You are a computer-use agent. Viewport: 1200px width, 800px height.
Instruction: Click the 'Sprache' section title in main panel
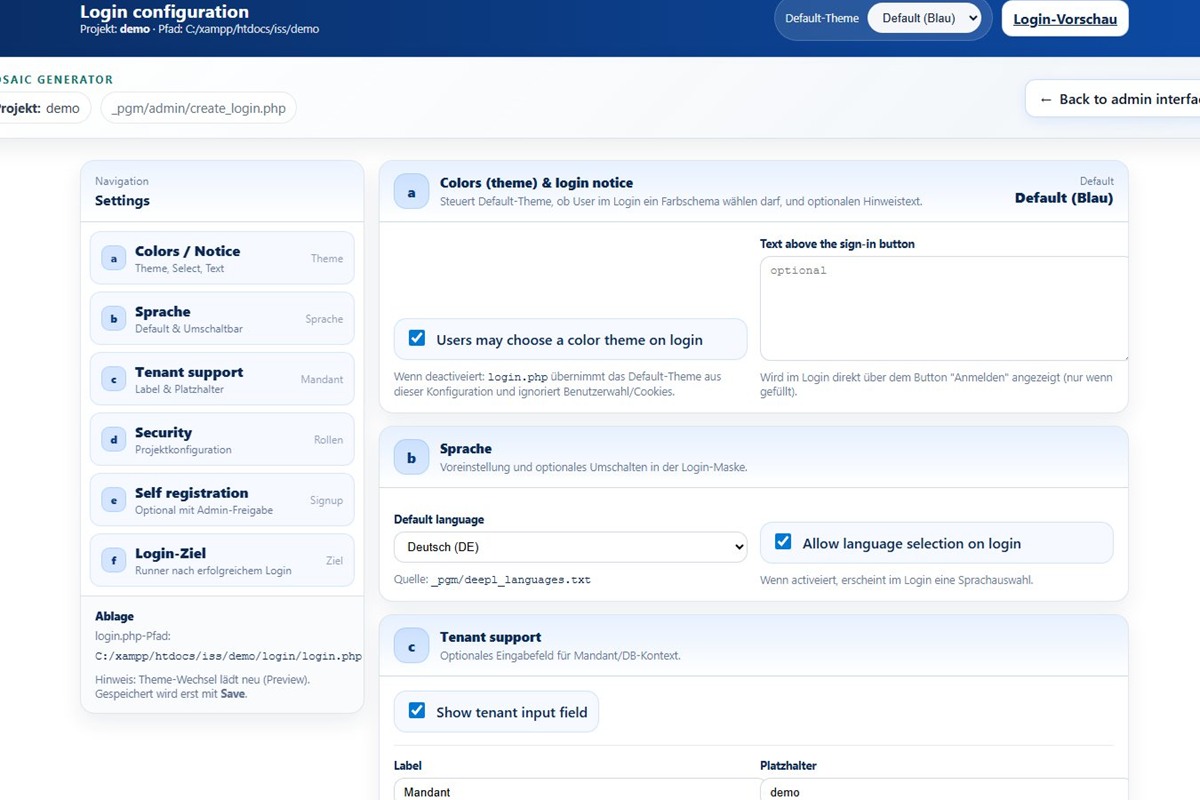click(466, 449)
